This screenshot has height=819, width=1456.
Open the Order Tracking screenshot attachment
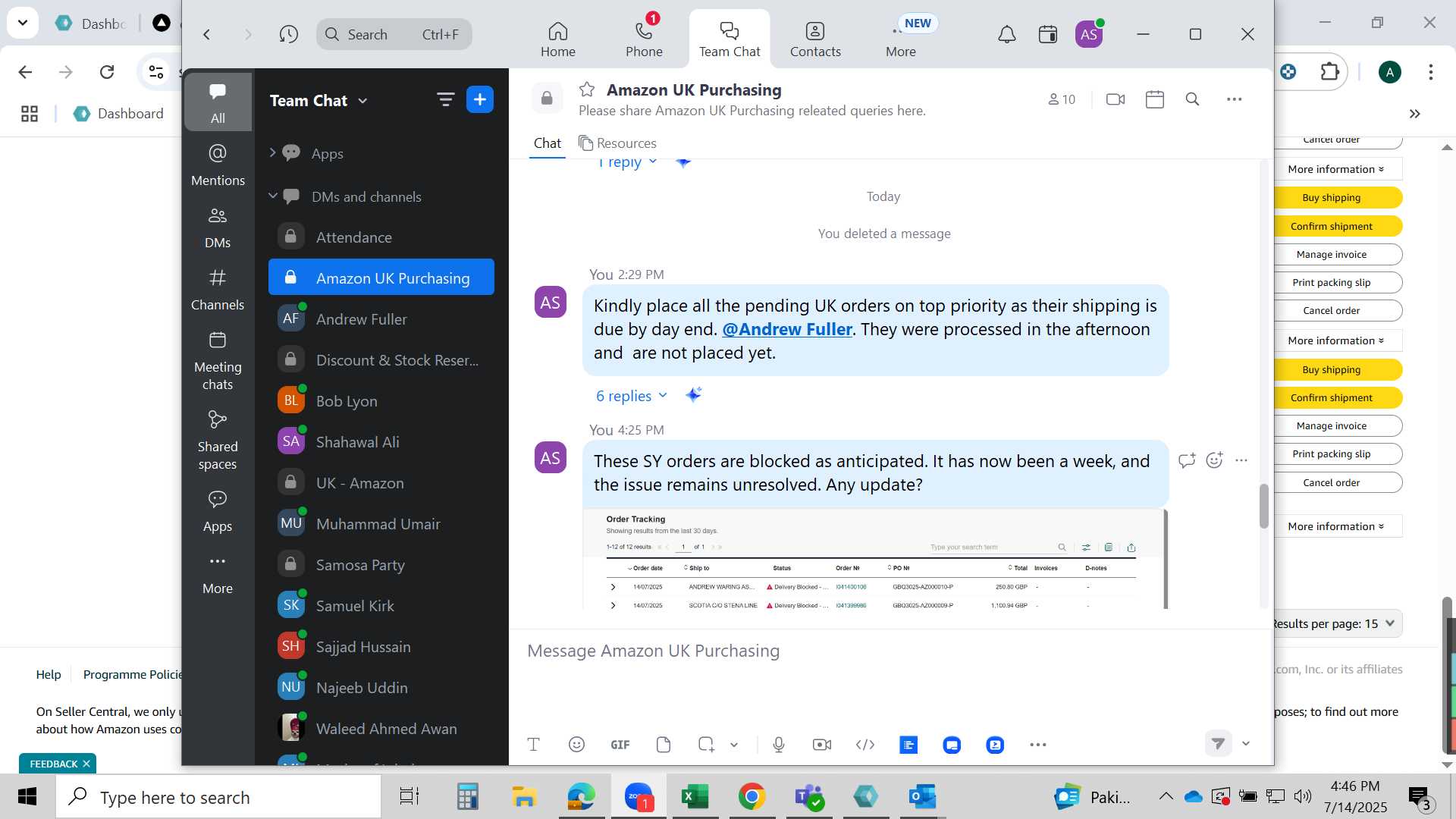[875, 560]
